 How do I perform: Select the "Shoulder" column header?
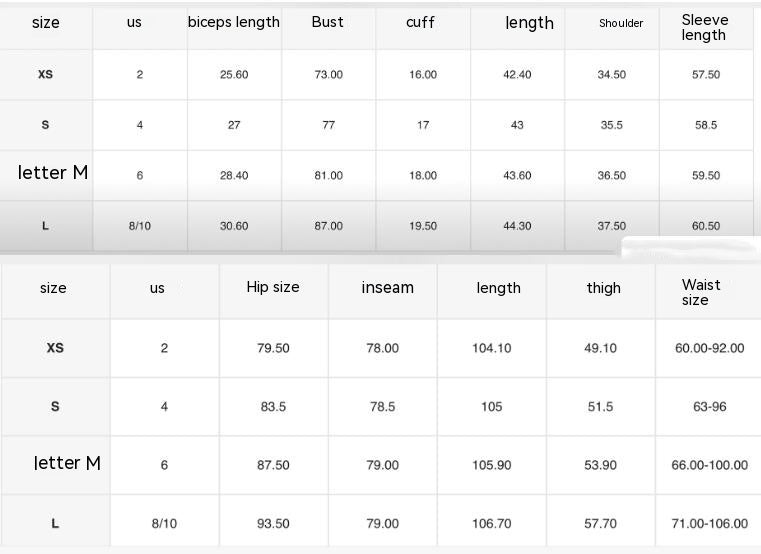coord(621,23)
